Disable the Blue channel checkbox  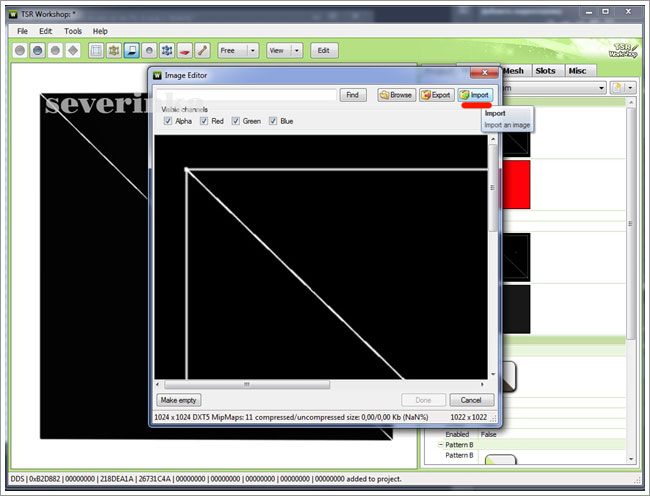pos(273,121)
